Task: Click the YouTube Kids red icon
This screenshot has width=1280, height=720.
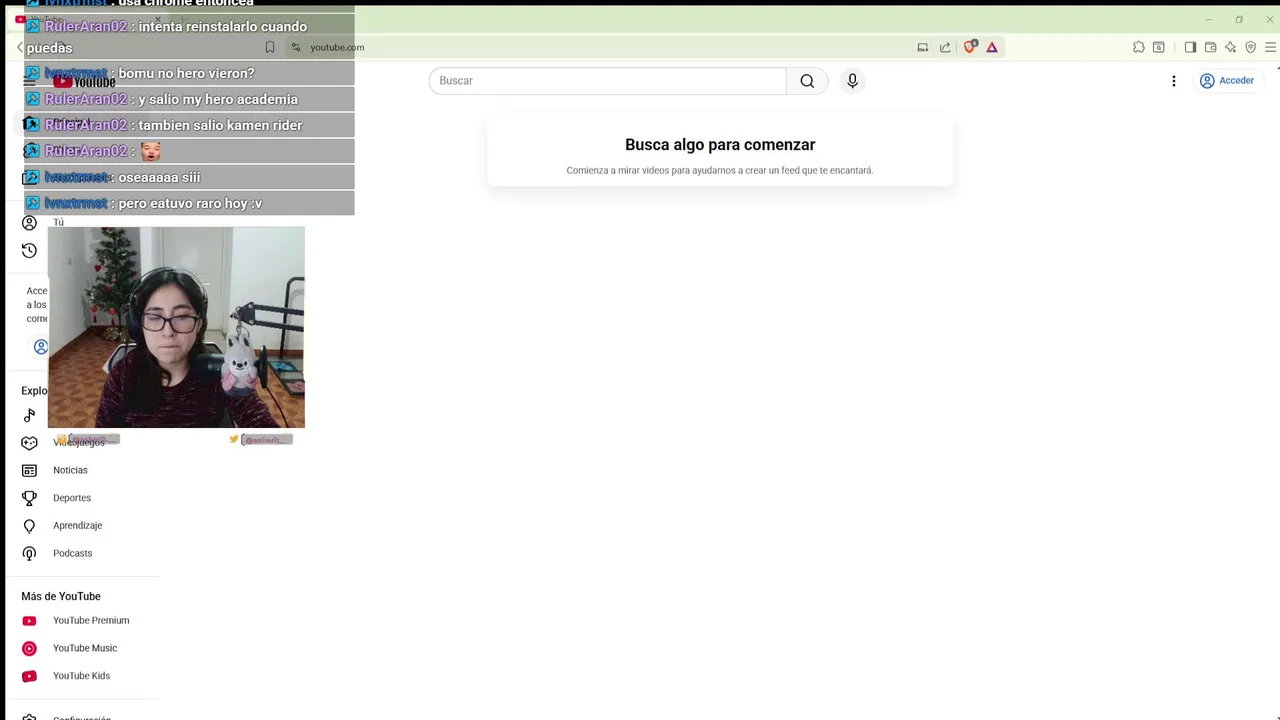Action: pyautogui.click(x=29, y=676)
